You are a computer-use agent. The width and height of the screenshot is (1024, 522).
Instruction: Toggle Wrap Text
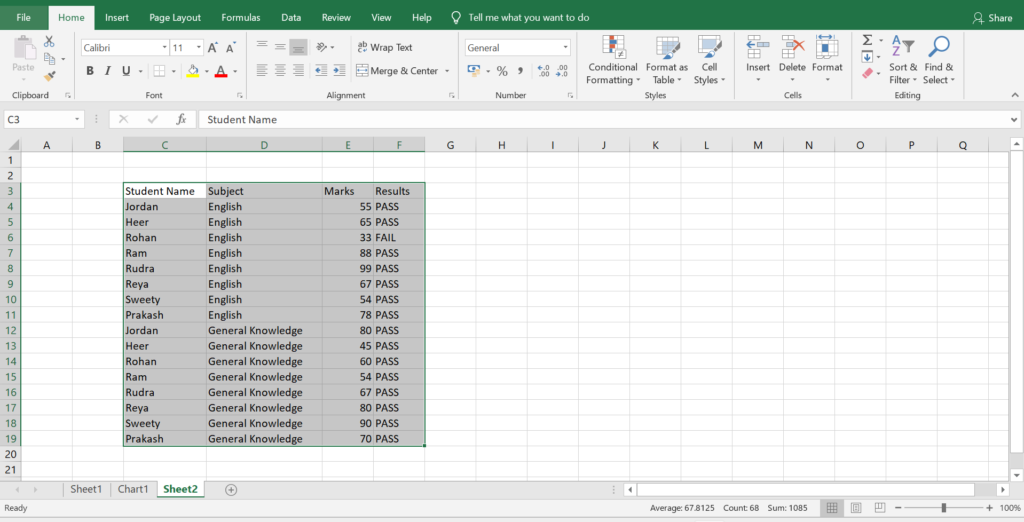point(385,47)
